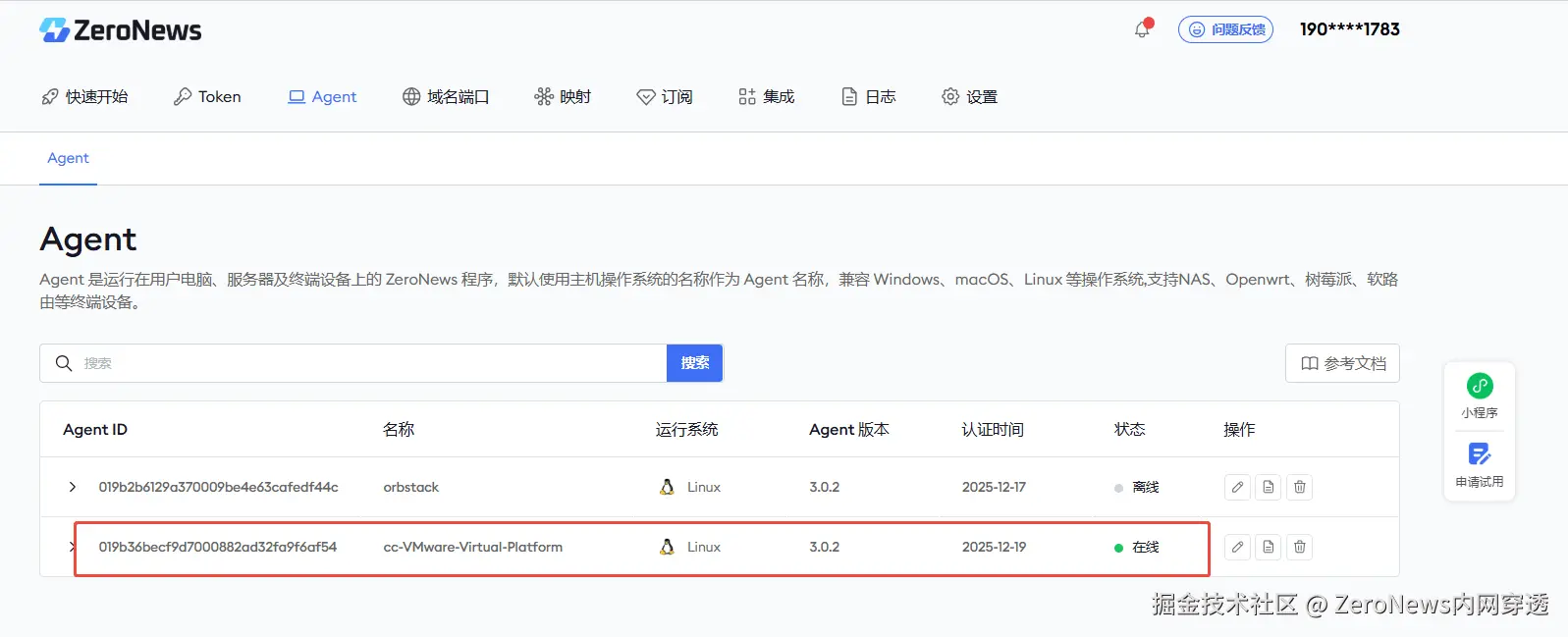Open 快速开始 nav item
This screenshot has width=1568, height=637.
coord(84,96)
